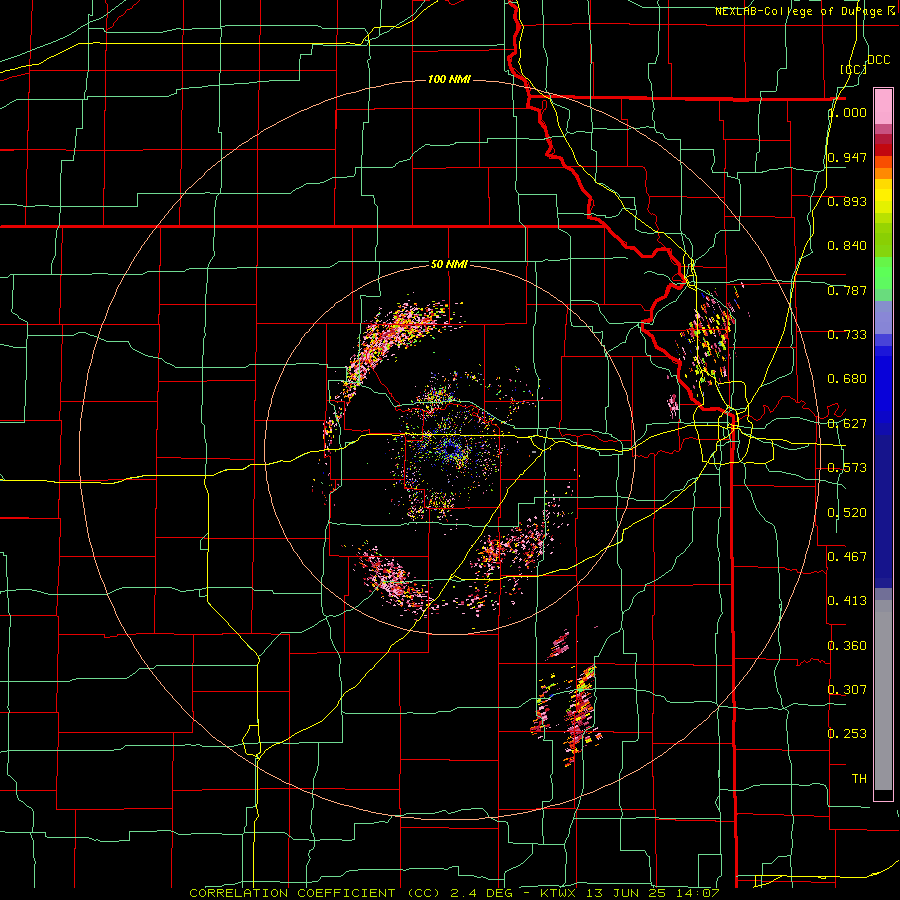Click the 0.840 color scale value
900x900 pixels.
[x=847, y=246]
